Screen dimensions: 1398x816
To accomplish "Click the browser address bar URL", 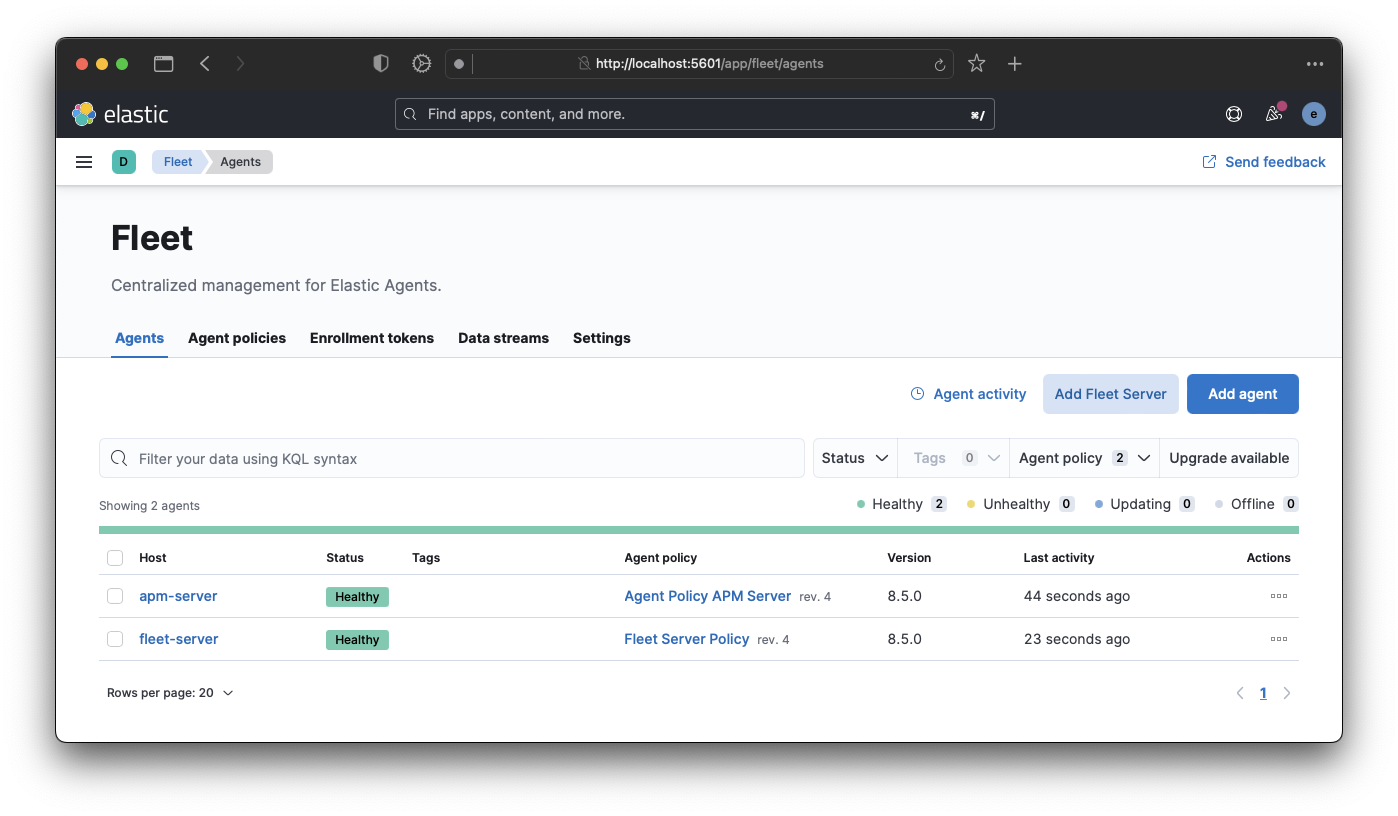I will click(x=709, y=64).
